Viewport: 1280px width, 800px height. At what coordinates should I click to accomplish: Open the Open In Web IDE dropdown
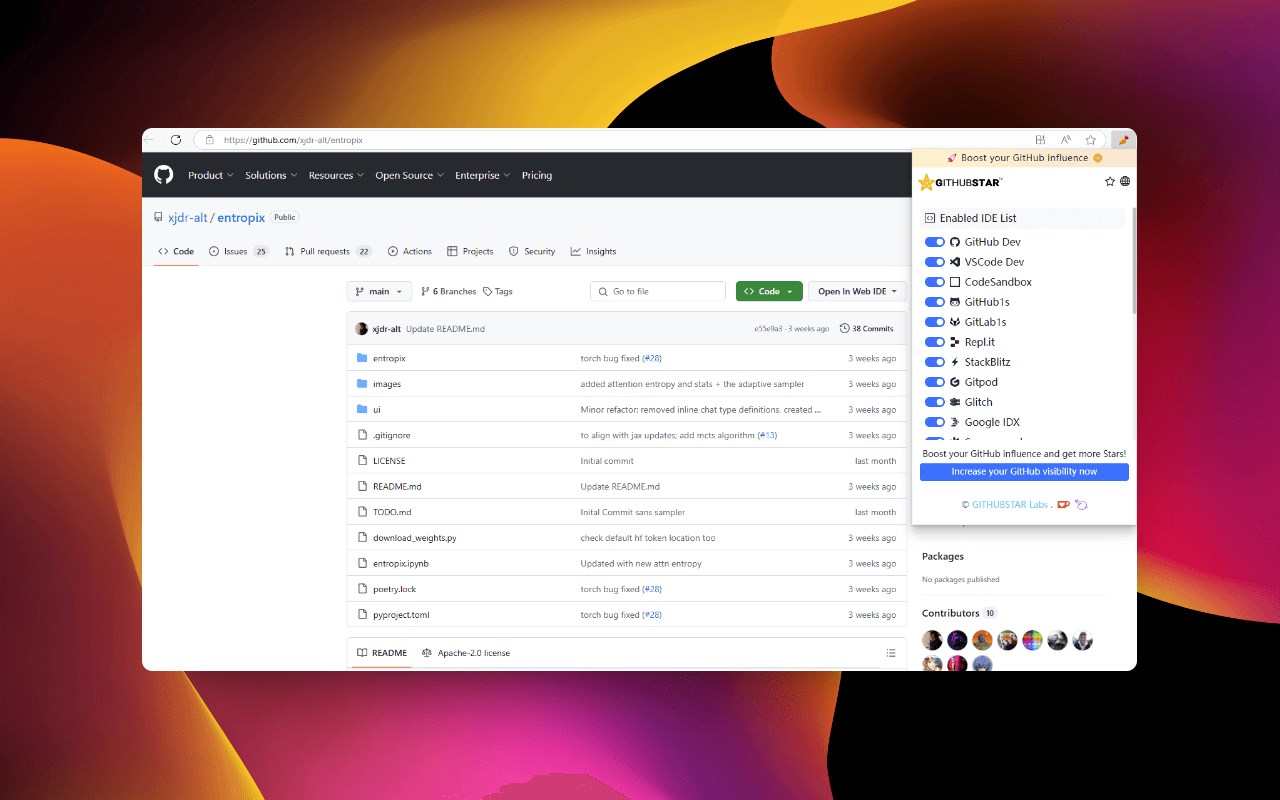(857, 291)
